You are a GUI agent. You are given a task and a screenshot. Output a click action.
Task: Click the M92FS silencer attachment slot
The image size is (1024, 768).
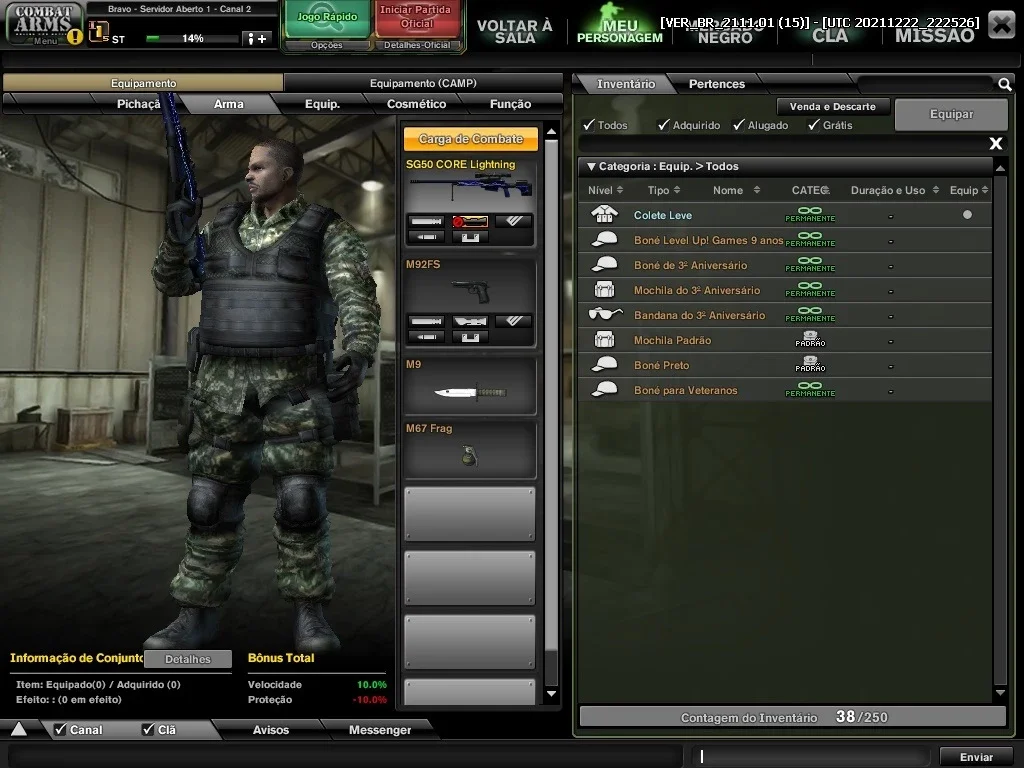[426, 321]
